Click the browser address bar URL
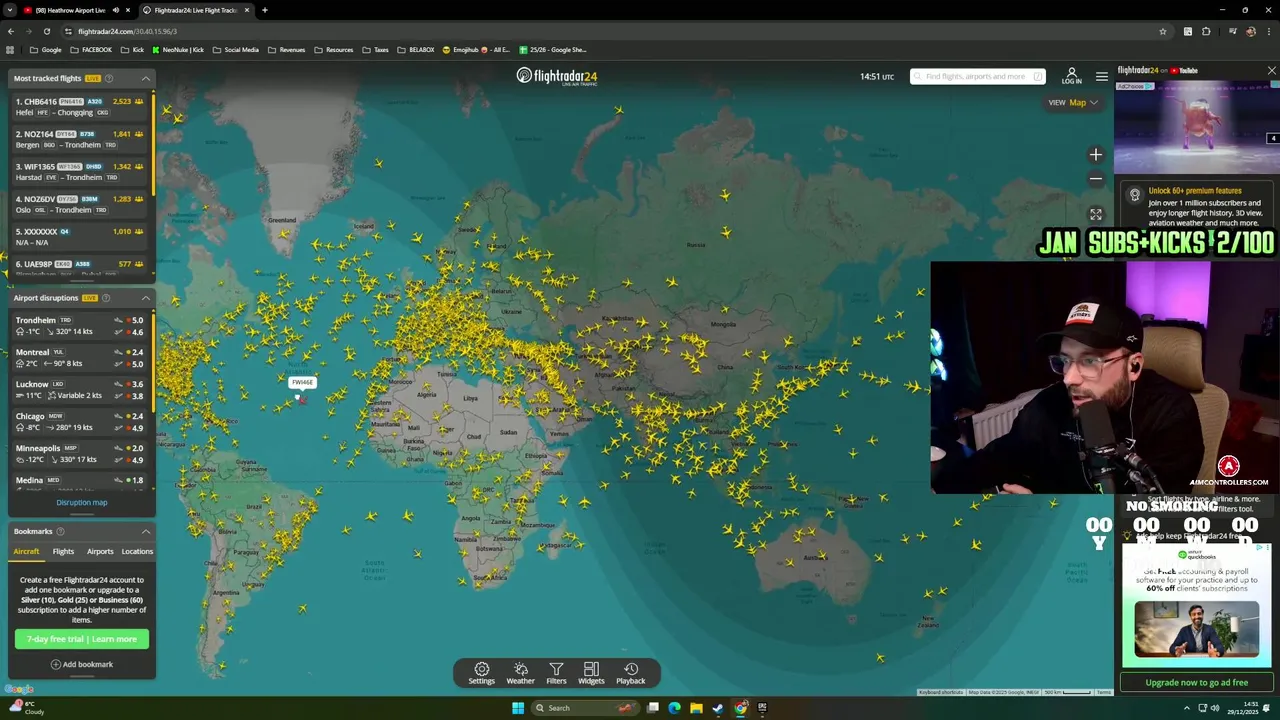 point(127,31)
